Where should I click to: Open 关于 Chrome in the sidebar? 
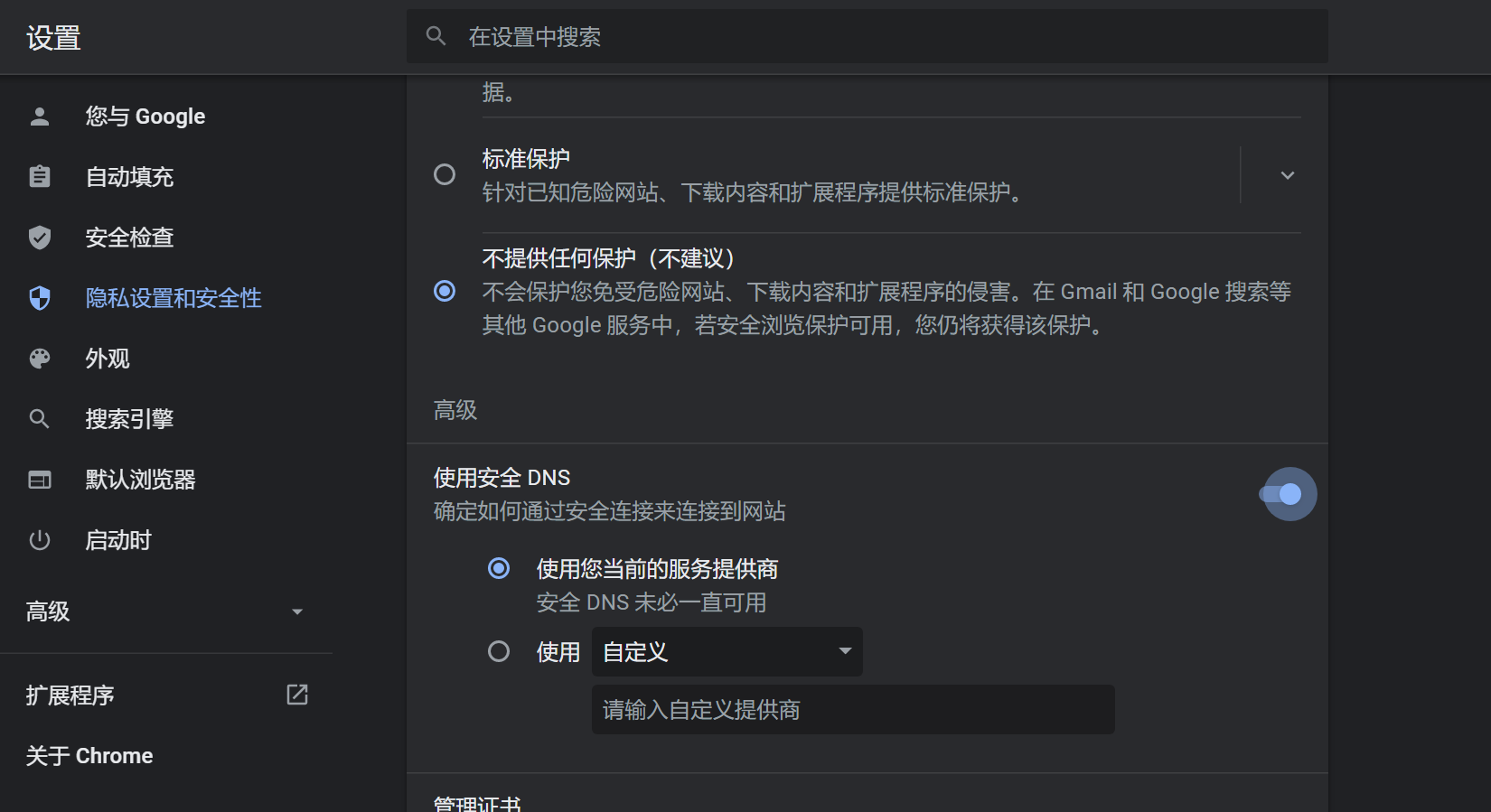[x=89, y=756]
